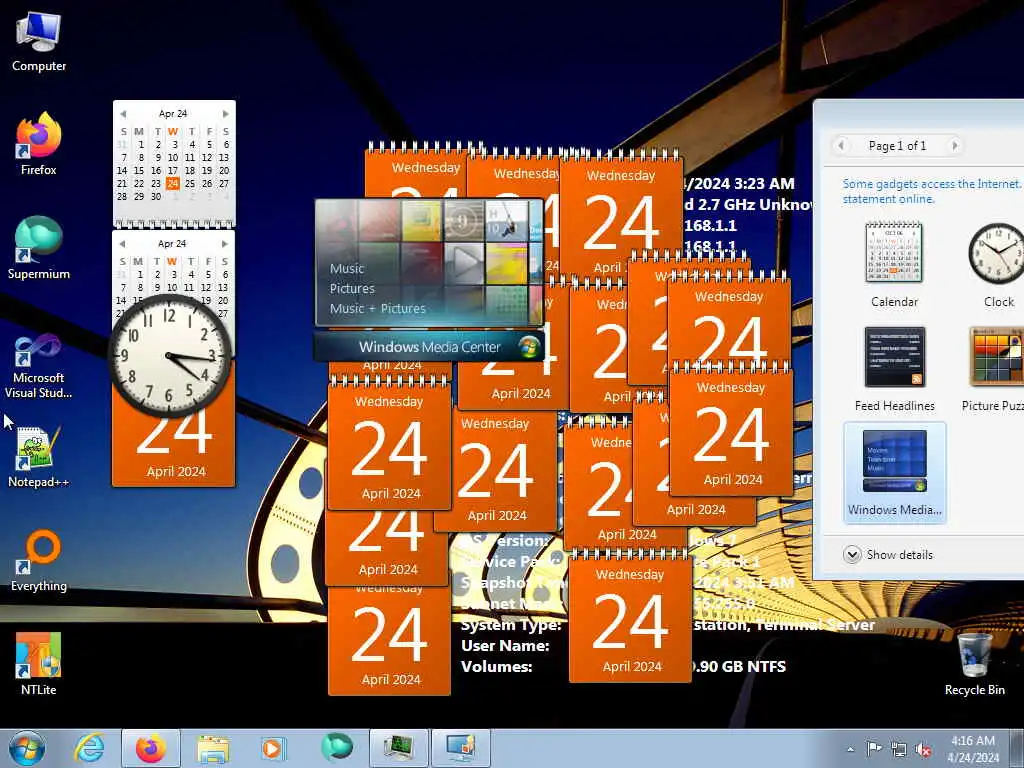The height and width of the screenshot is (768, 1024).
Task: Open the Recycle Bin icon
Action: click(x=974, y=664)
